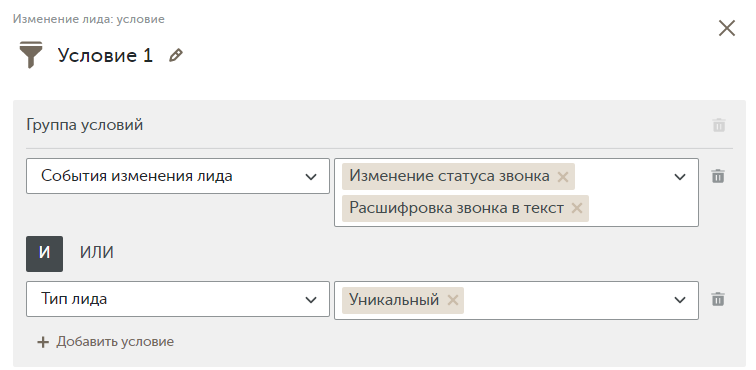Switch logical operator to ИЛИ
The width and height of the screenshot is (756, 370).
(96, 253)
